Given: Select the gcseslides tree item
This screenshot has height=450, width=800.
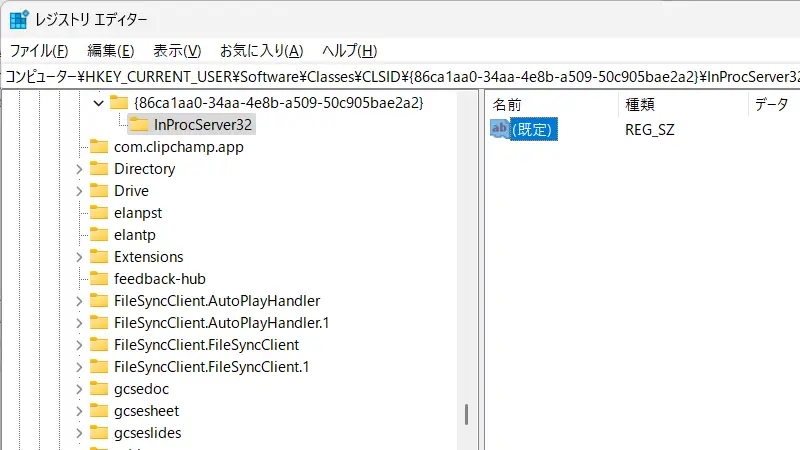Looking at the screenshot, I should [147, 433].
